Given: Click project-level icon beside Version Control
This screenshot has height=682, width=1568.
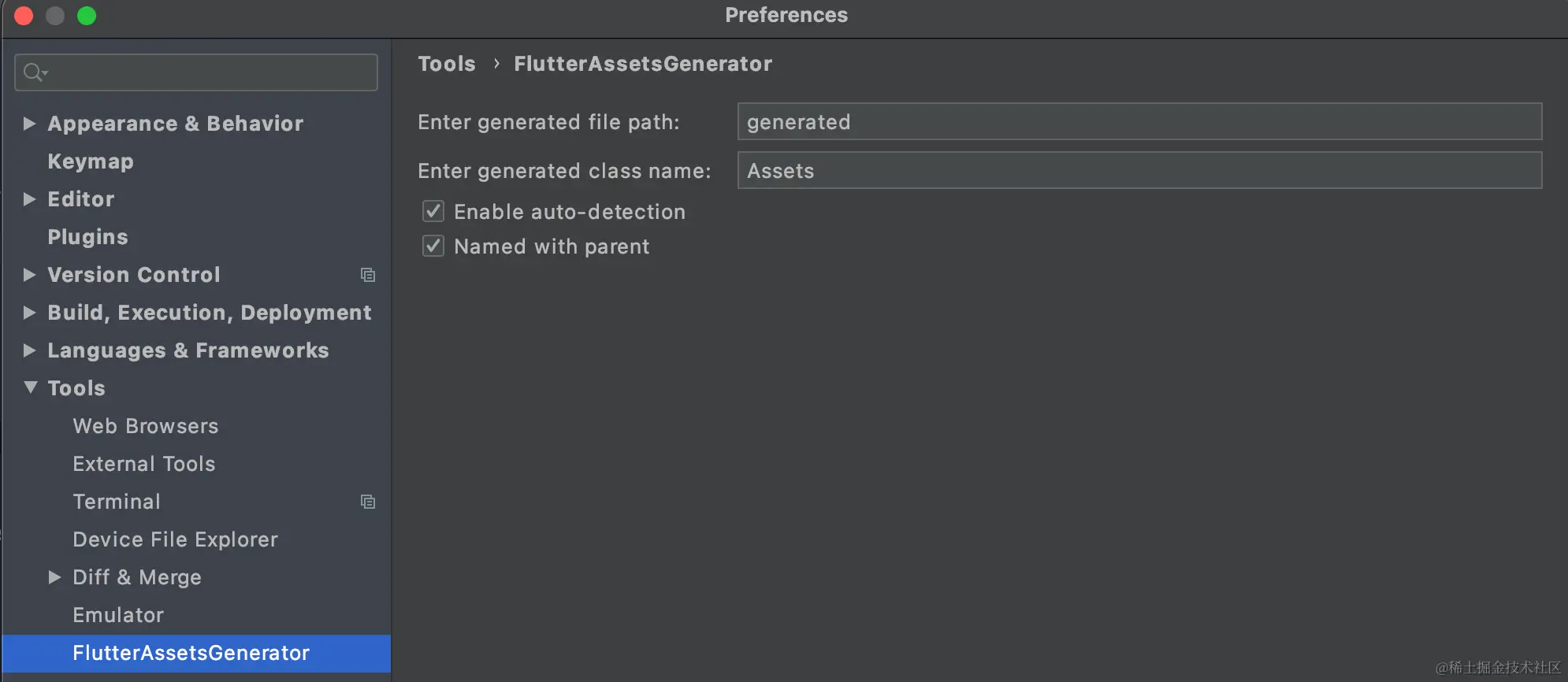Looking at the screenshot, I should pos(367,275).
